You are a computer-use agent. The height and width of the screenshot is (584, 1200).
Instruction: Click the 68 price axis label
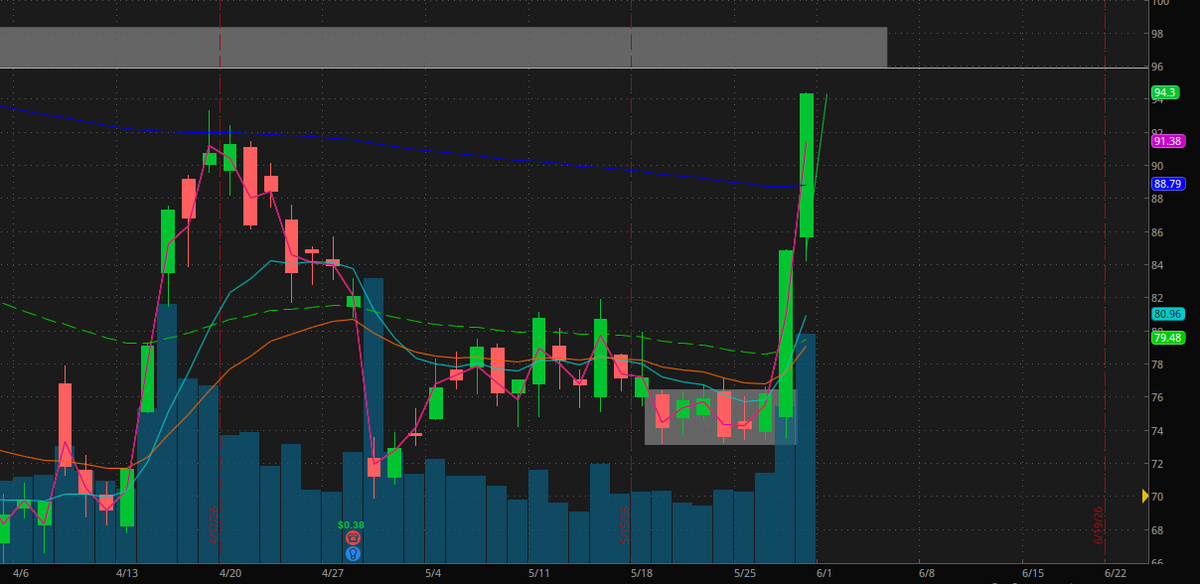[1157, 530]
